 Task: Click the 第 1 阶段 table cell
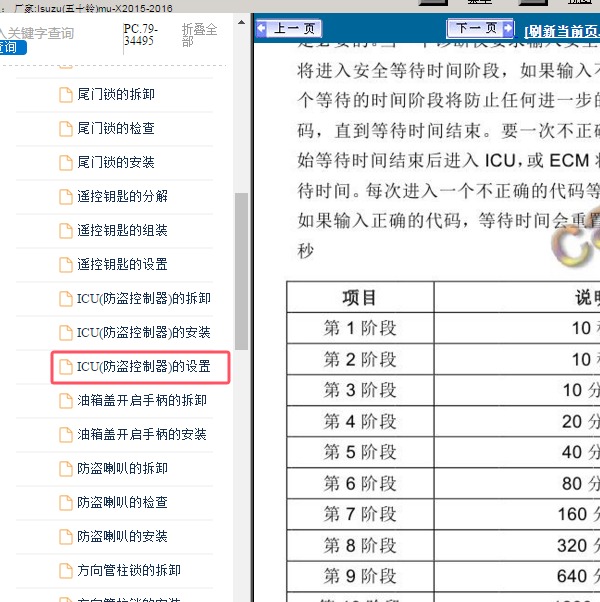click(x=360, y=328)
